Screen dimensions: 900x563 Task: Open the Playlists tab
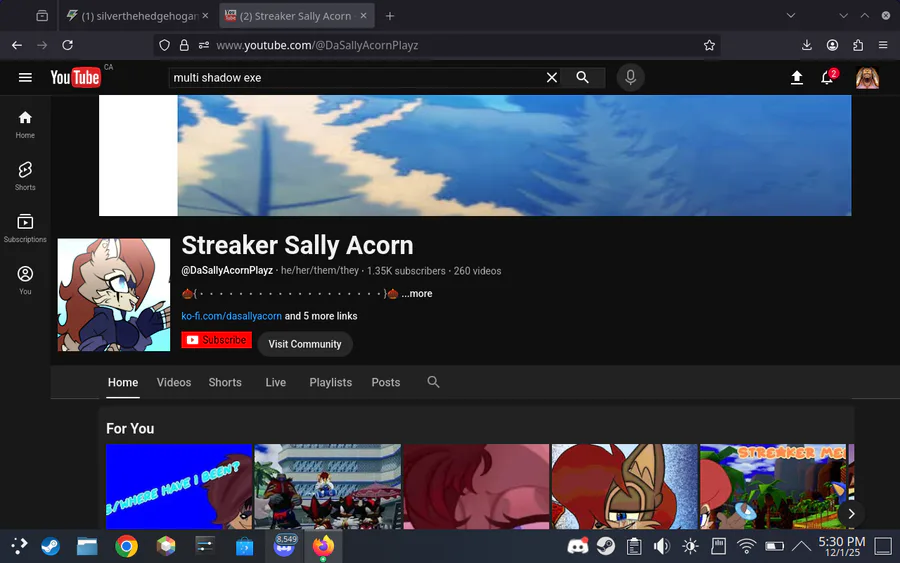point(331,382)
